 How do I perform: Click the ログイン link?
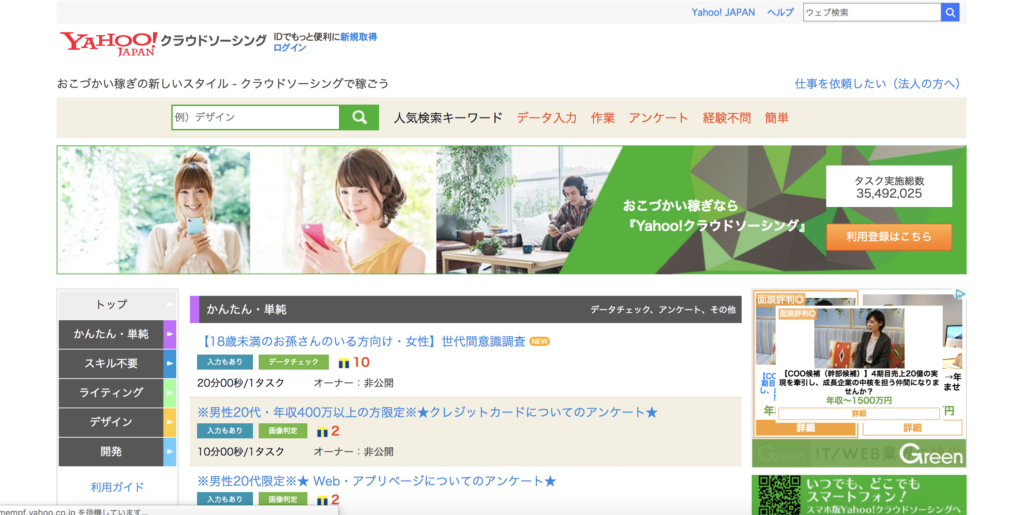(x=289, y=48)
